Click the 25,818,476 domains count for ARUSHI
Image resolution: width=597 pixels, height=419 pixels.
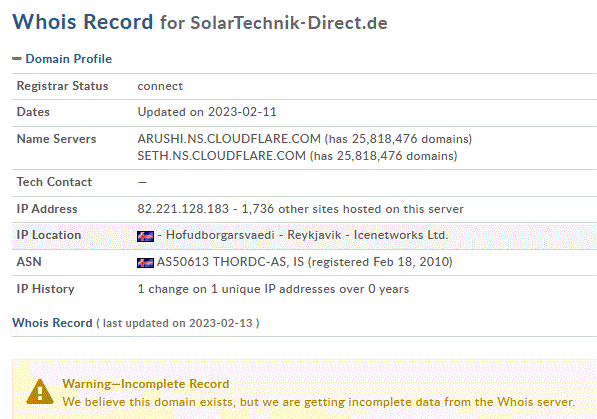(x=410, y=139)
